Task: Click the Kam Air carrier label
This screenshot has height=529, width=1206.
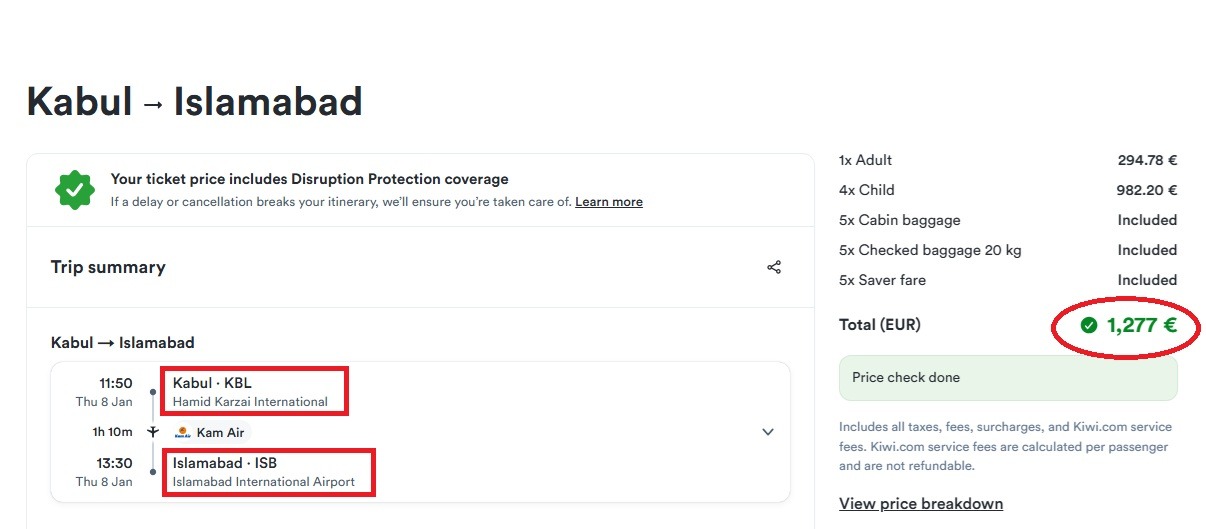Action: pyautogui.click(x=219, y=433)
